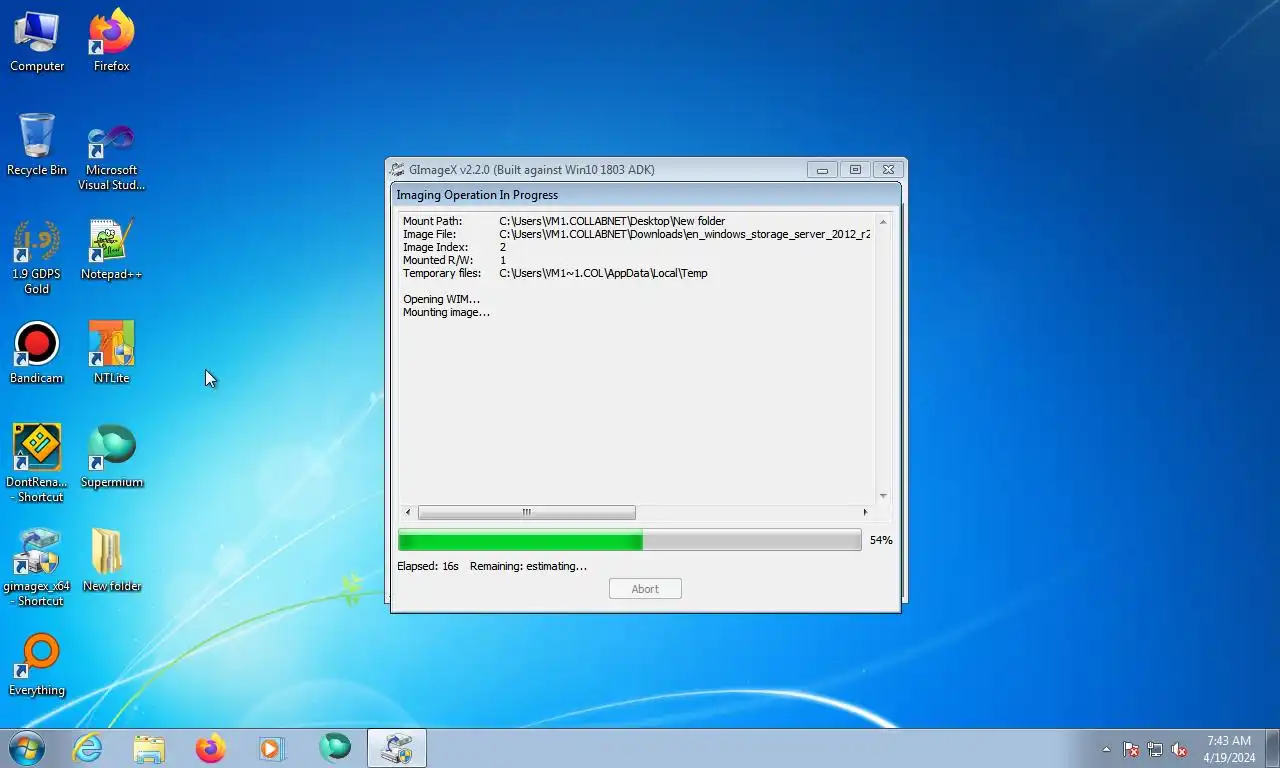Open Action Center flag tray icon
The image size is (1280, 768).
tap(1131, 749)
